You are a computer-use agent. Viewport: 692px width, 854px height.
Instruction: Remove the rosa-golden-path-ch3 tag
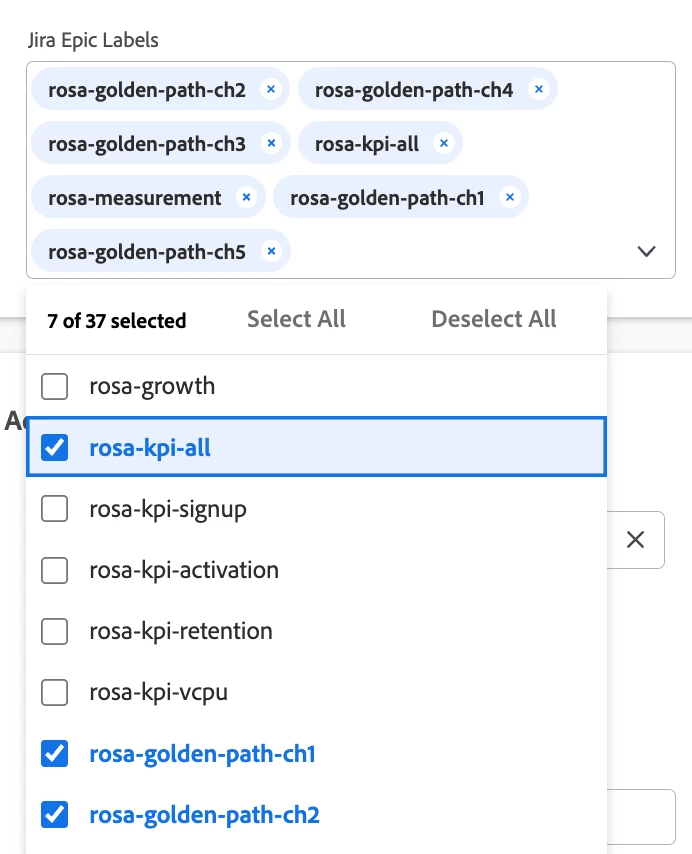tap(270, 144)
